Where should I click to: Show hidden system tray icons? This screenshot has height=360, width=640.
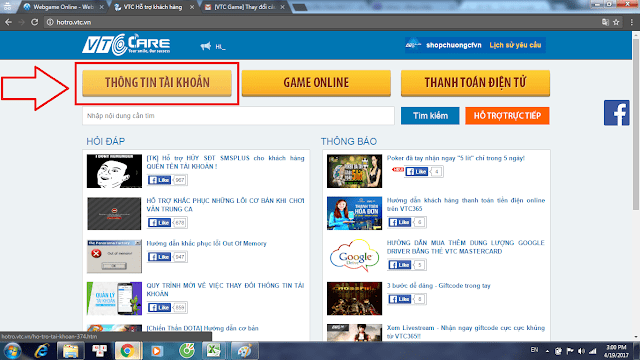547,351
